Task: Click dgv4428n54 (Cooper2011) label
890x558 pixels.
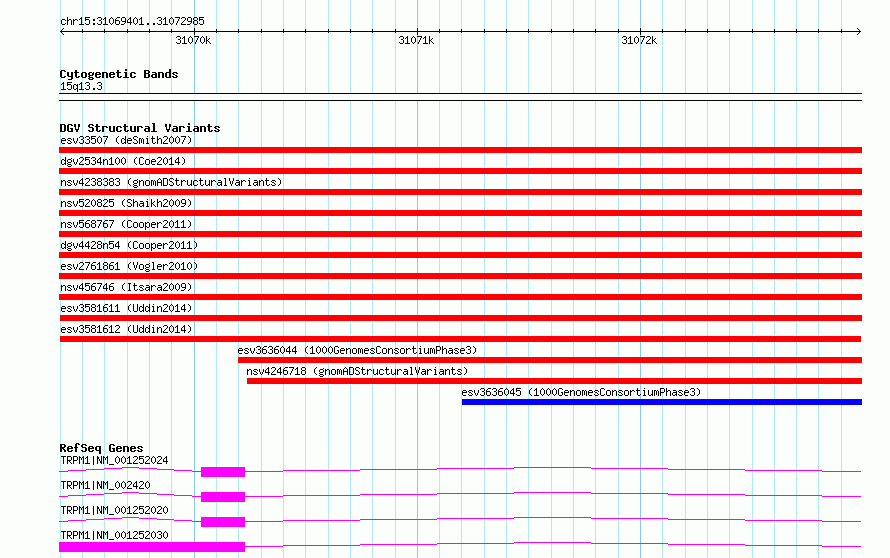Action: pyautogui.click(x=129, y=245)
